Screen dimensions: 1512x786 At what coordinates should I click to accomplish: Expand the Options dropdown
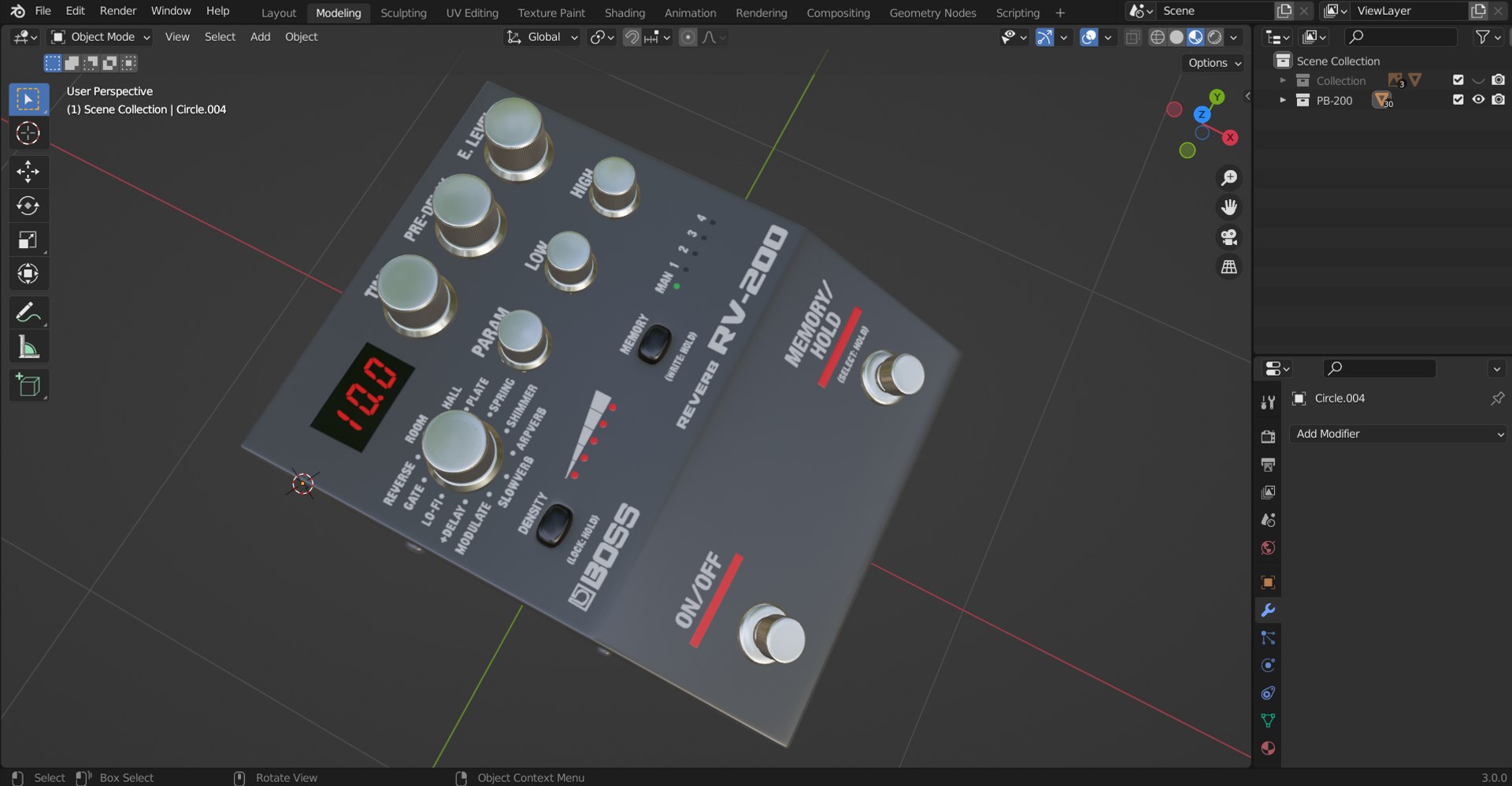click(1214, 63)
